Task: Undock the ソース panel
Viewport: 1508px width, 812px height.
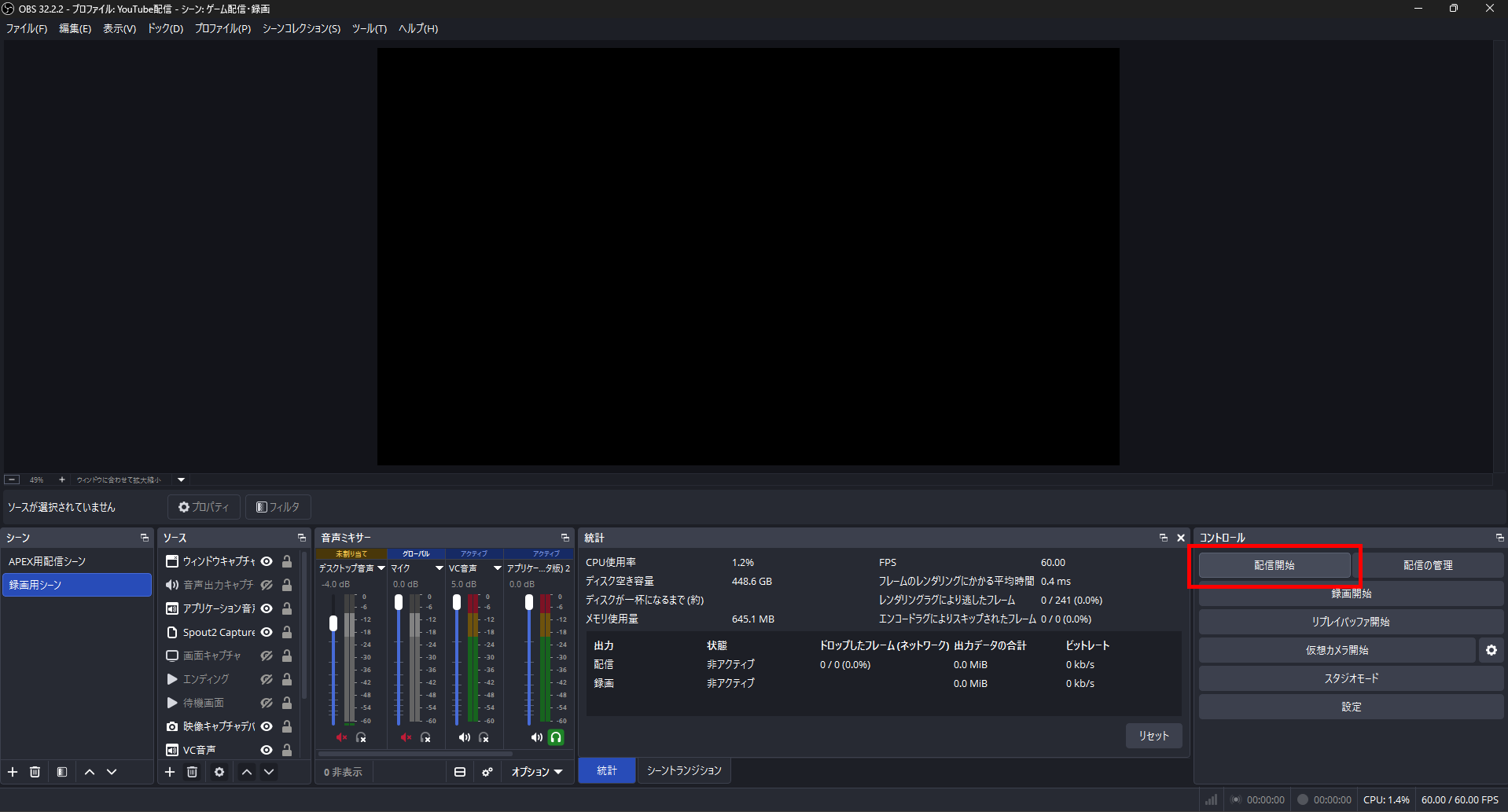Action: point(302,538)
